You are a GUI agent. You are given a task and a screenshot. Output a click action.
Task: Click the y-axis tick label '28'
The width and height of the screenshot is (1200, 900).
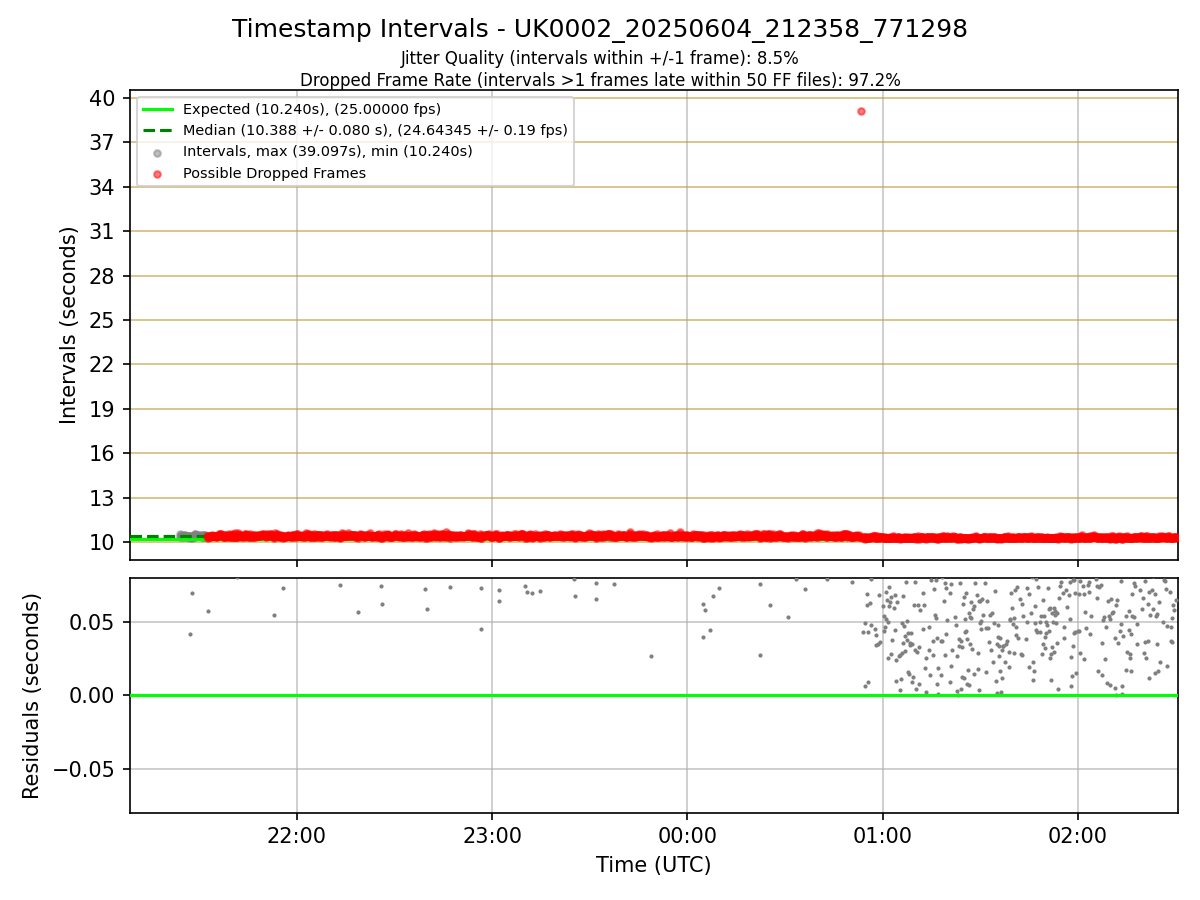pyautogui.click(x=103, y=276)
